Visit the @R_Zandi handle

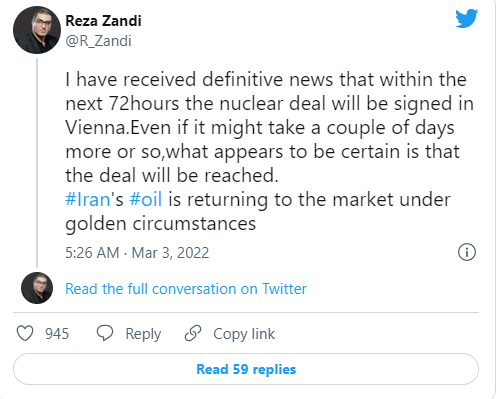(x=98, y=41)
